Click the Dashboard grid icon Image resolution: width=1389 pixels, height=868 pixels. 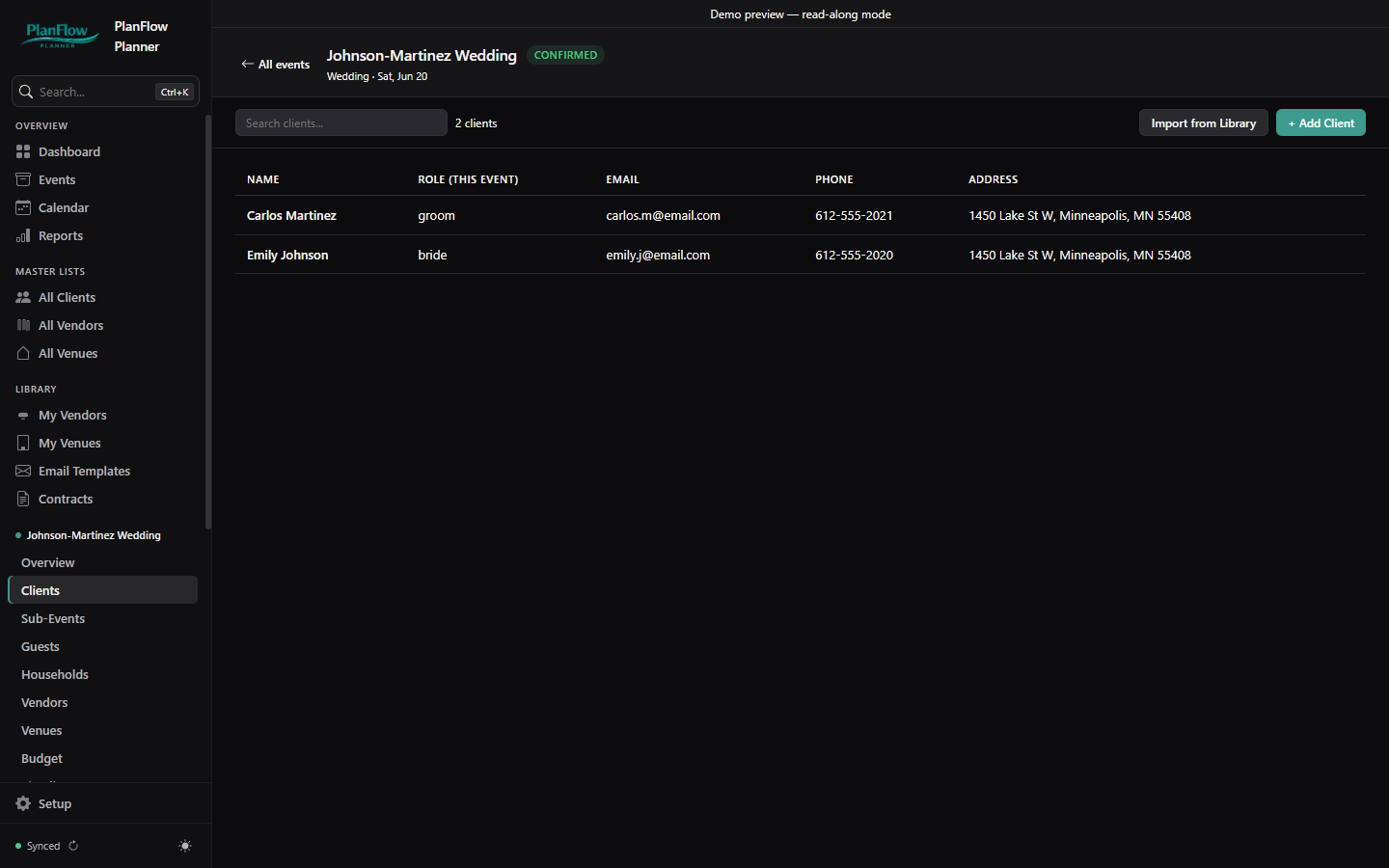[23, 151]
